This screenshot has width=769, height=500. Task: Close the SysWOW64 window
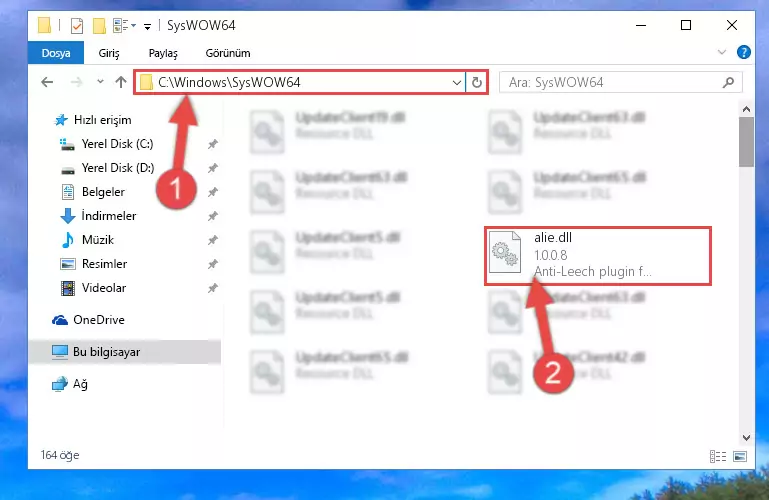(x=732, y=25)
